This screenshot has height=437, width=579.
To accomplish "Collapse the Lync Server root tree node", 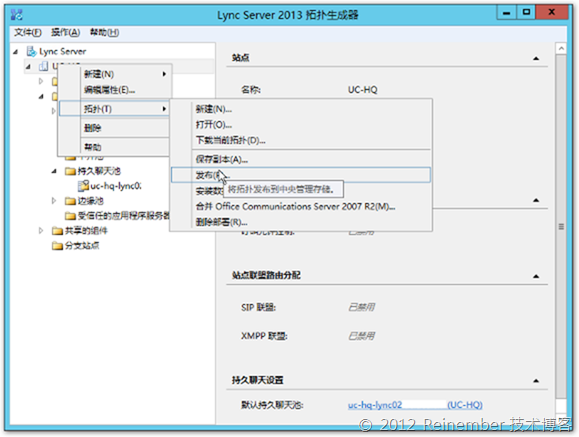I will [x=16, y=52].
